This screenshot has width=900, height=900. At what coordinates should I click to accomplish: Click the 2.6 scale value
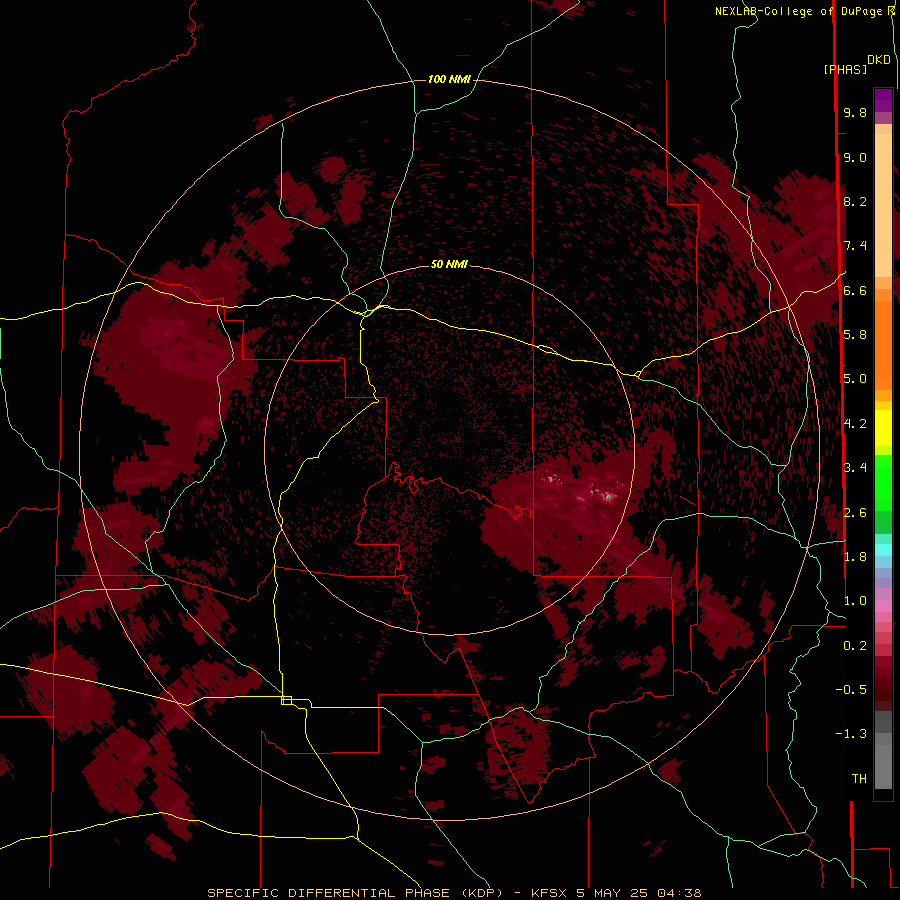point(855,513)
